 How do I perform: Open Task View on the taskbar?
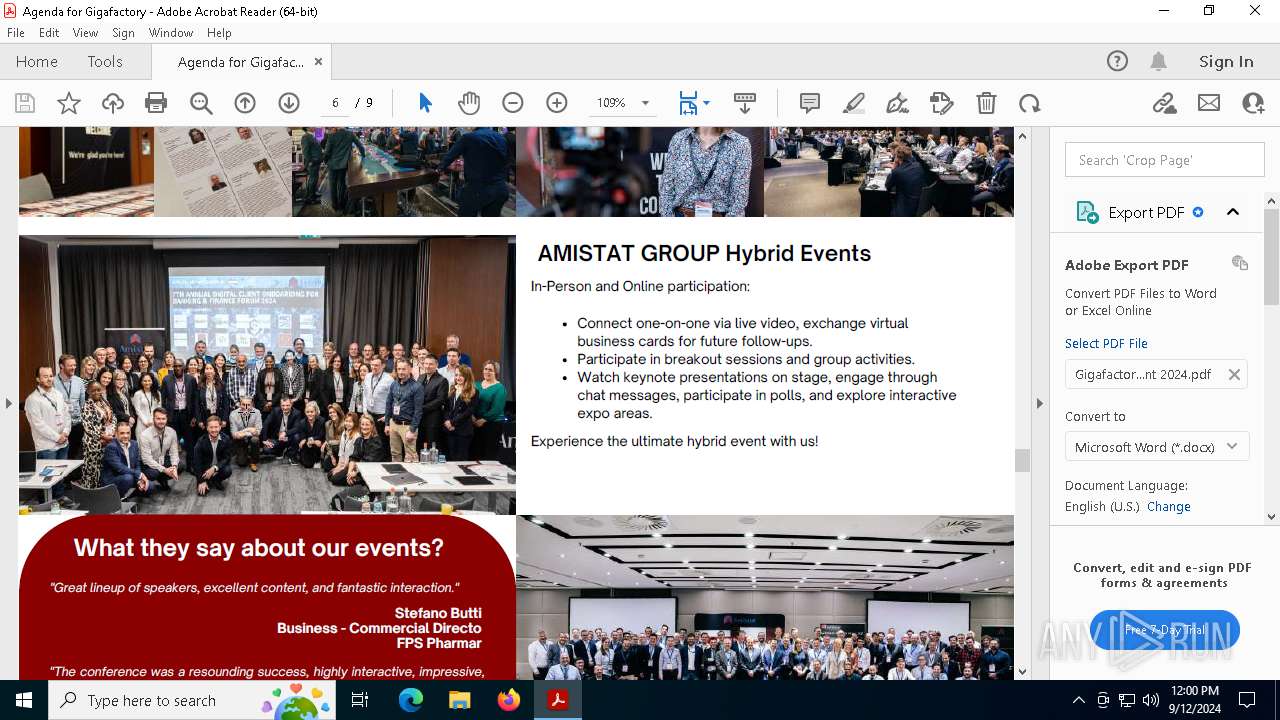(x=360, y=700)
